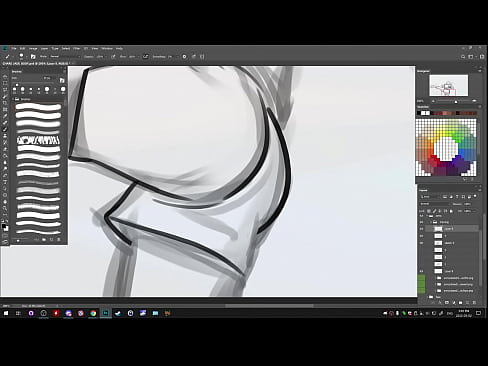Open Chrome from the Windows taskbar
Image resolution: width=488 pixels, height=366 pixels.
tap(93, 313)
